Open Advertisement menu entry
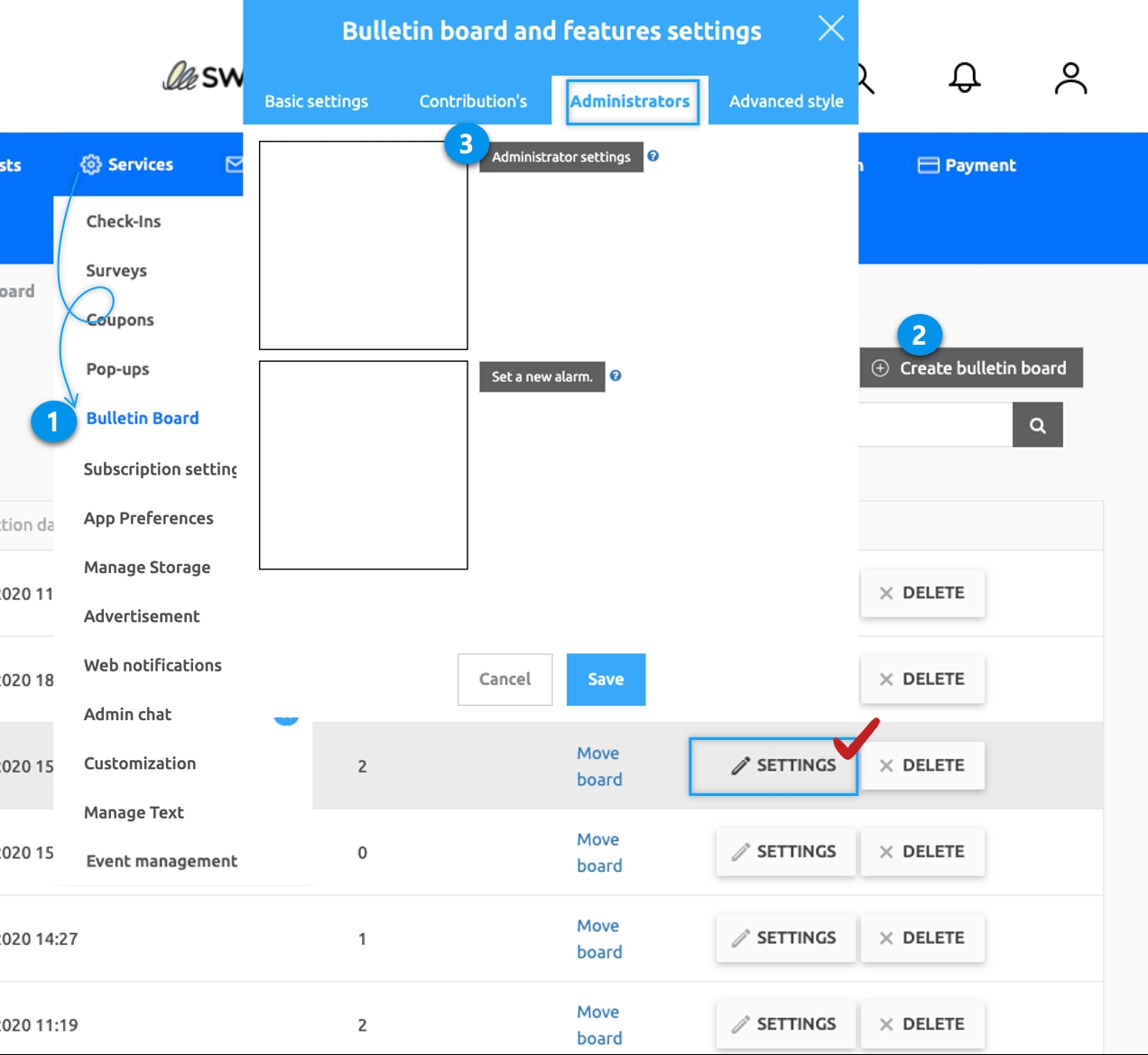The height and width of the screenshot is (1055, 1148). click(142, 616)
